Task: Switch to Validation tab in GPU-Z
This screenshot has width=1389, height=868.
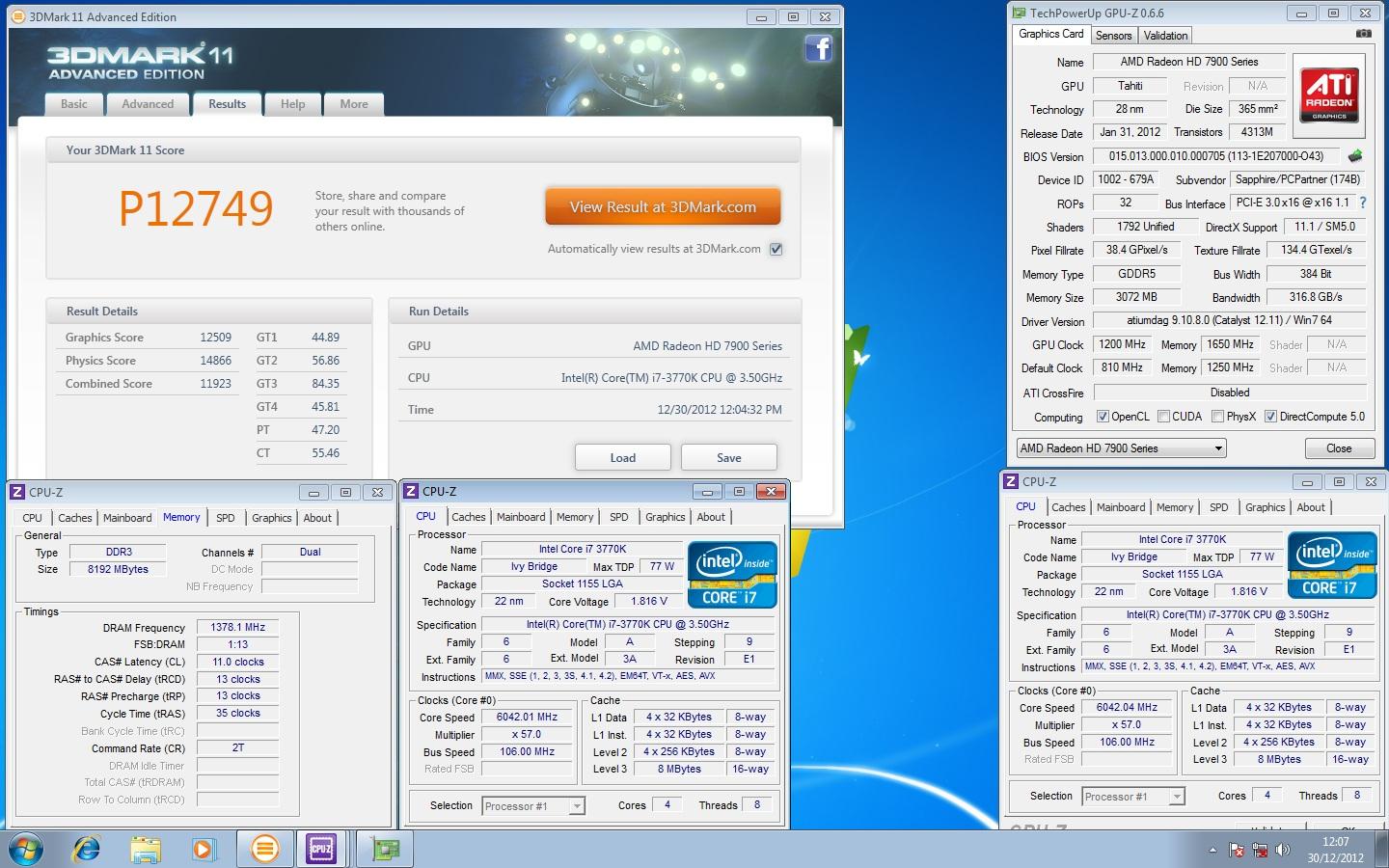Action: (1165, 36)
